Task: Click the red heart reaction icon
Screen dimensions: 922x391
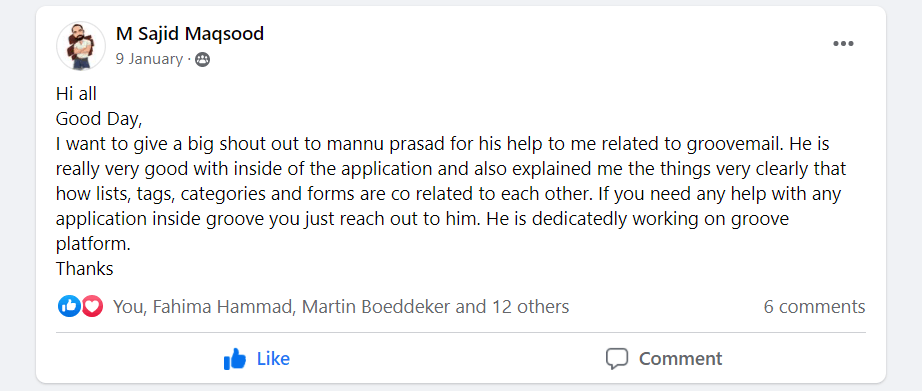Action: tap(92, 306)
